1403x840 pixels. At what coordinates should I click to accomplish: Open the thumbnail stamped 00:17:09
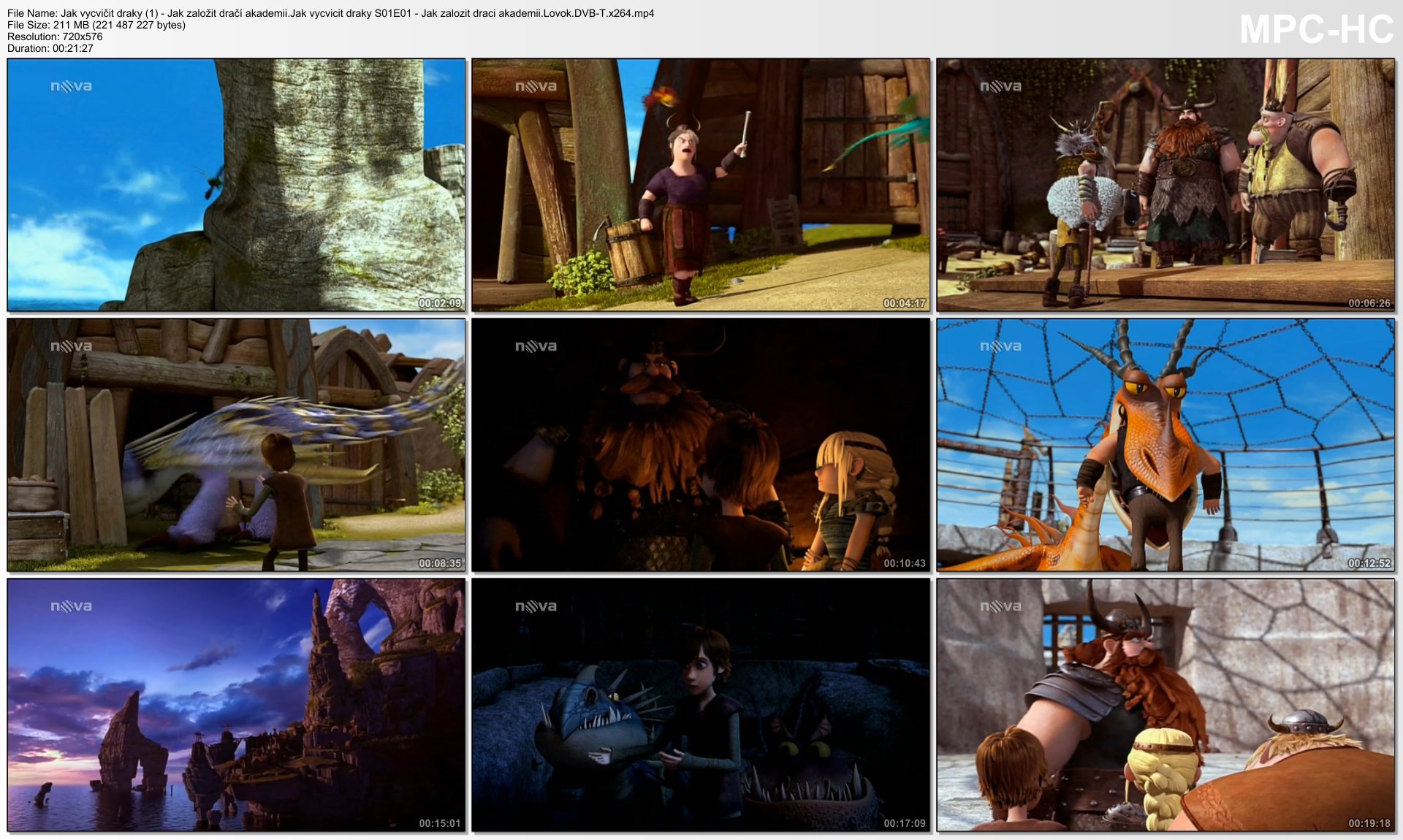pos(701,705)
